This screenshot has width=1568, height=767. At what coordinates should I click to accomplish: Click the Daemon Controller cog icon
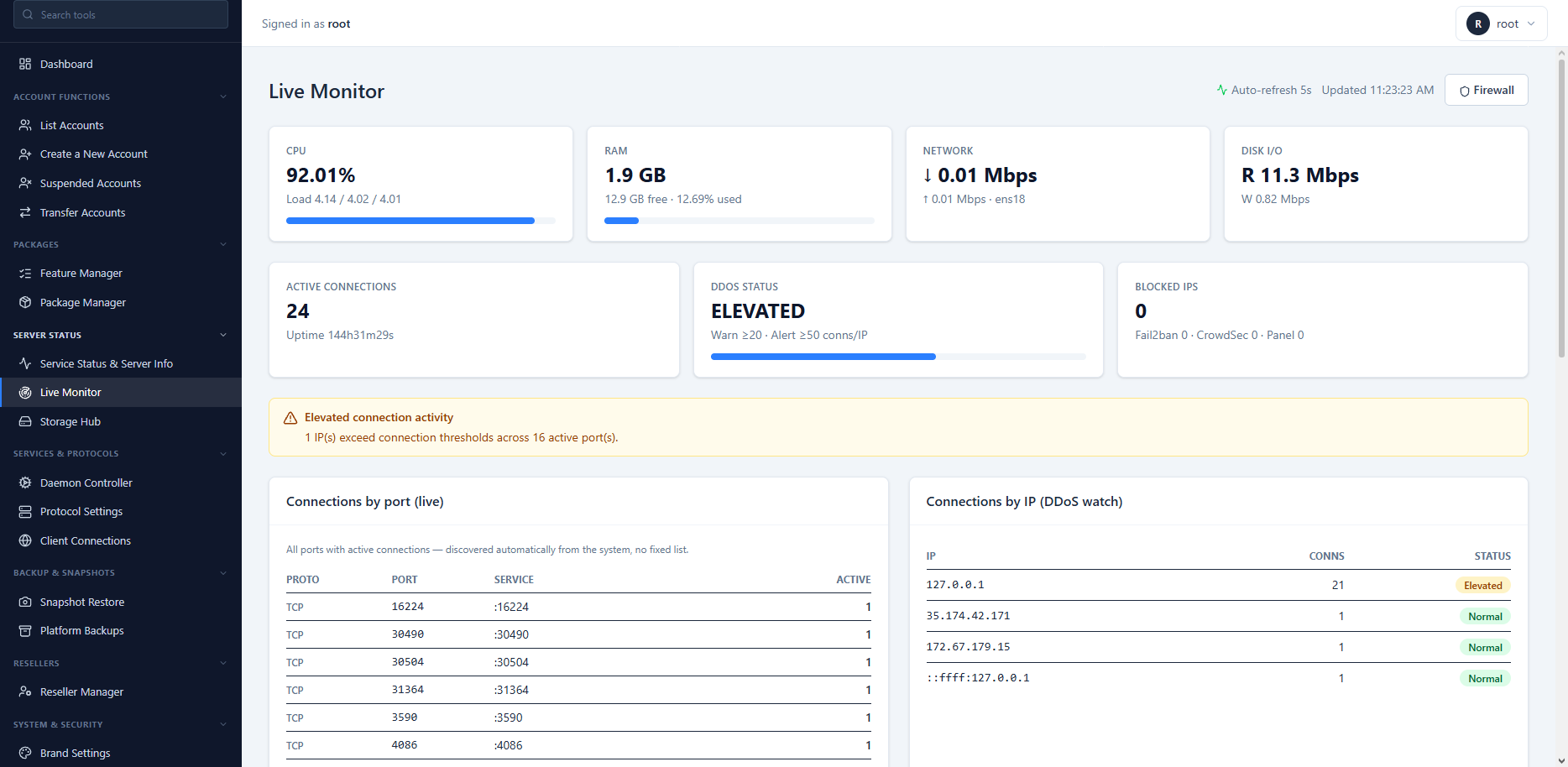(25, 483)
